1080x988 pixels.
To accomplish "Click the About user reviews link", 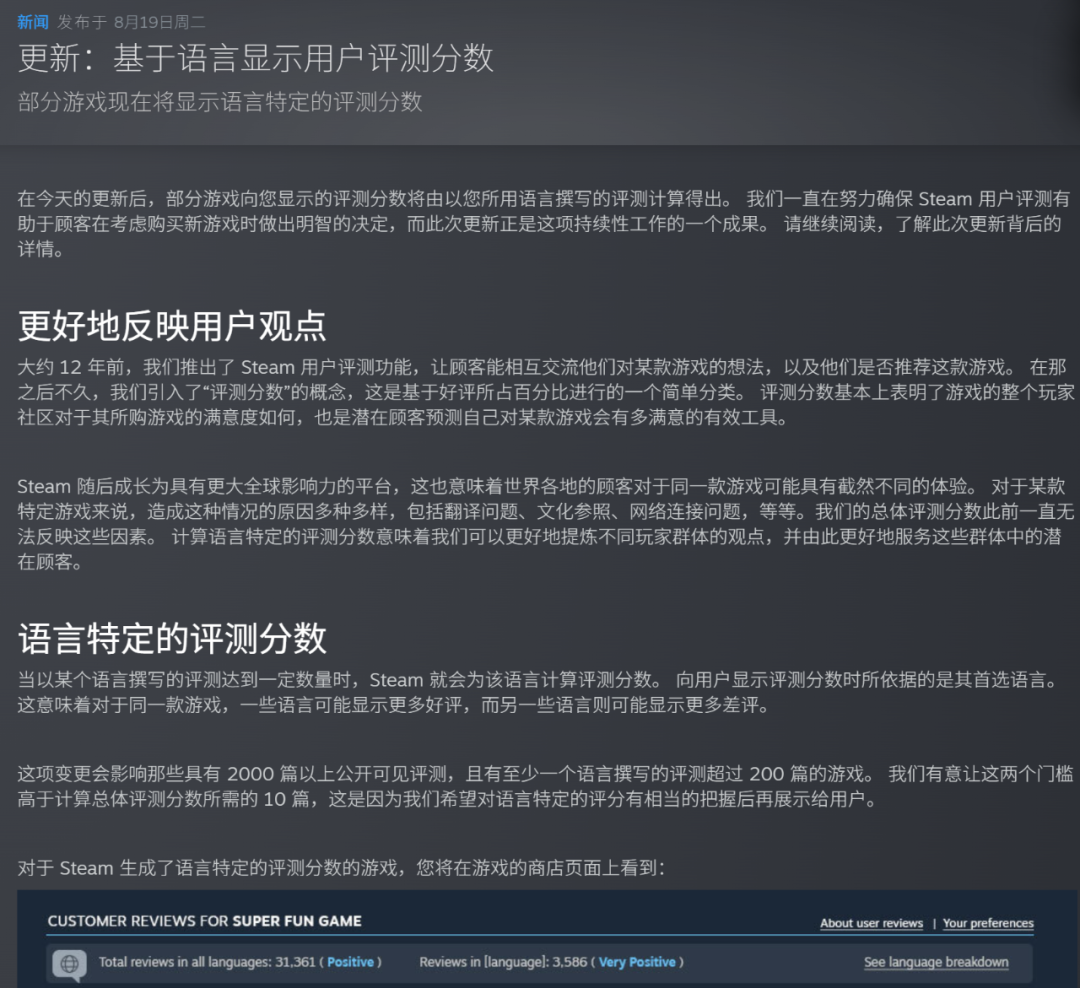I will [x=871, y=923].
